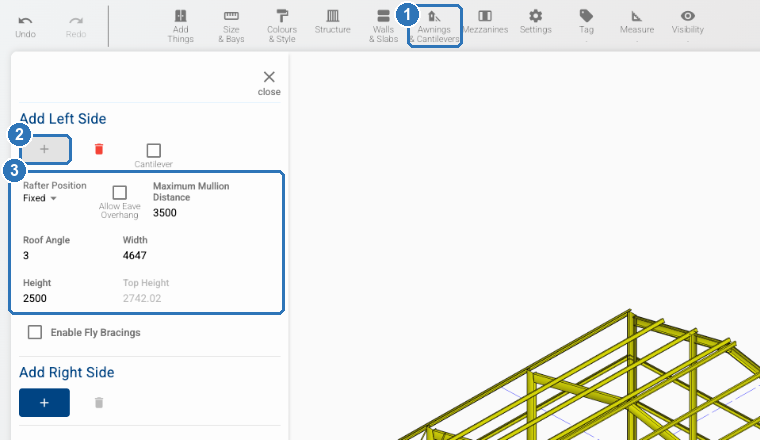This screenshot has height=440, width=760.
Task: Select the Structure tool
Action: tap(332, 22)
